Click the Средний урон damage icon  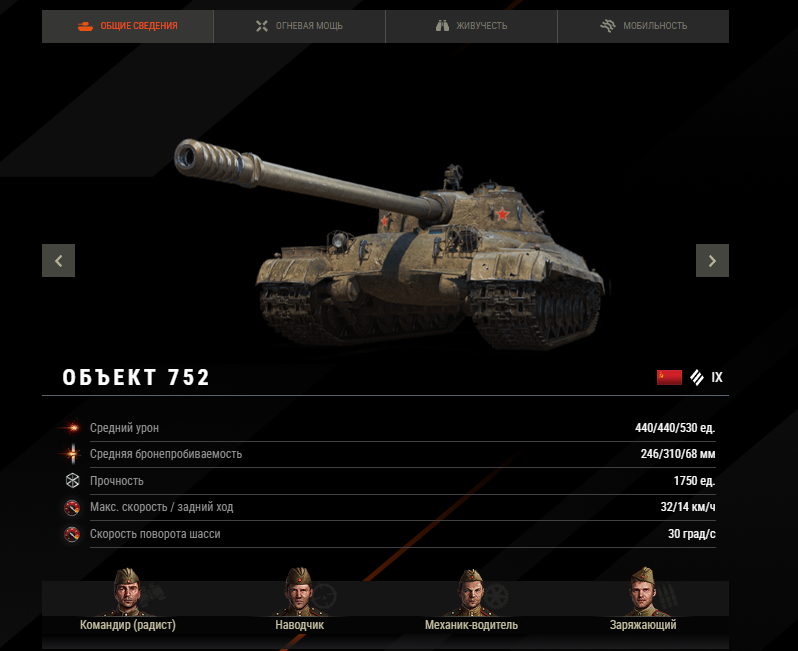(x=72, y=428)
